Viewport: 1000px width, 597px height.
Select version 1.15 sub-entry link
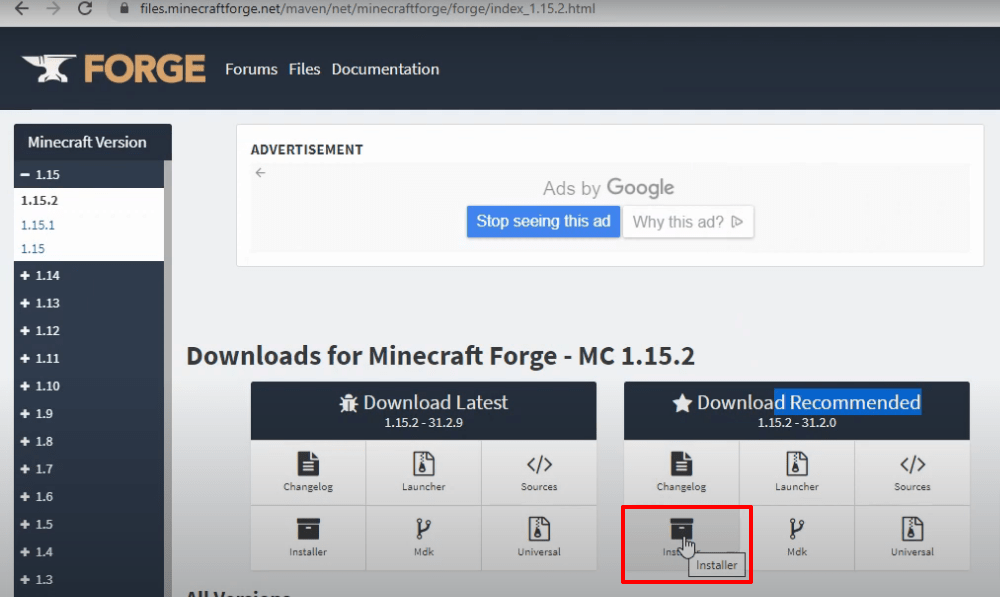coord(33,249)
